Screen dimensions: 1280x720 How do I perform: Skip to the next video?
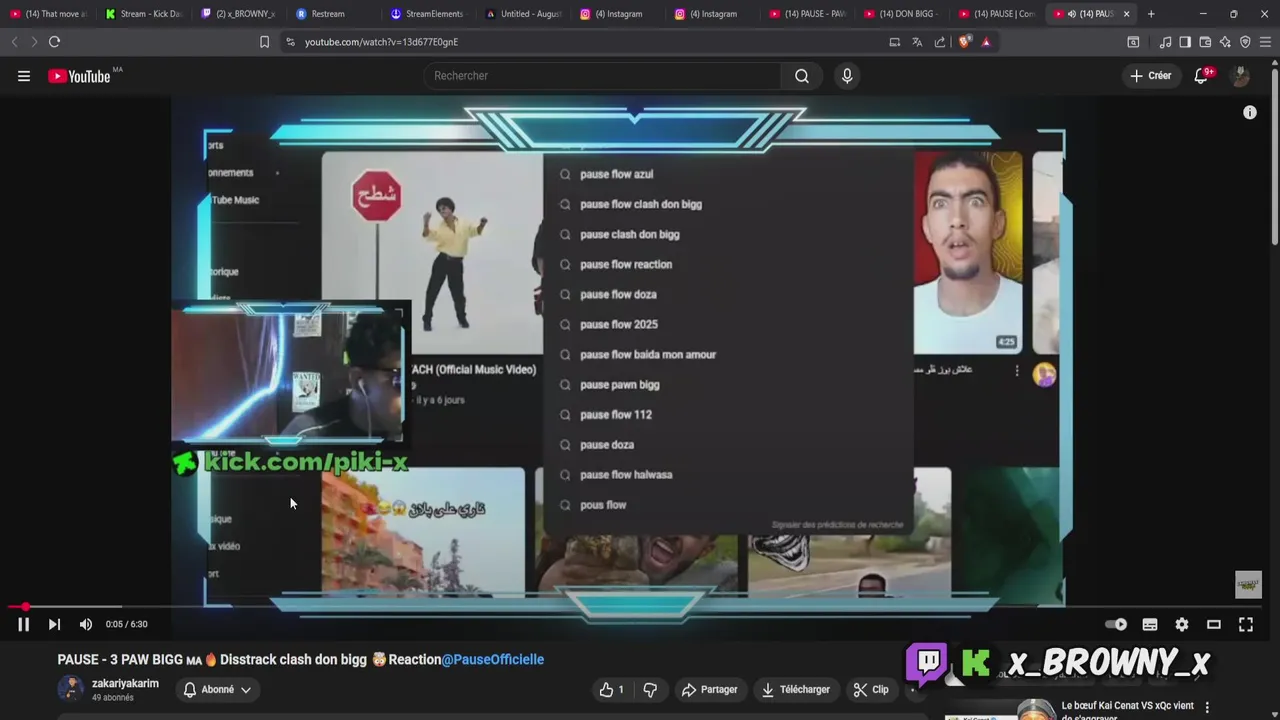click(54, 624)
